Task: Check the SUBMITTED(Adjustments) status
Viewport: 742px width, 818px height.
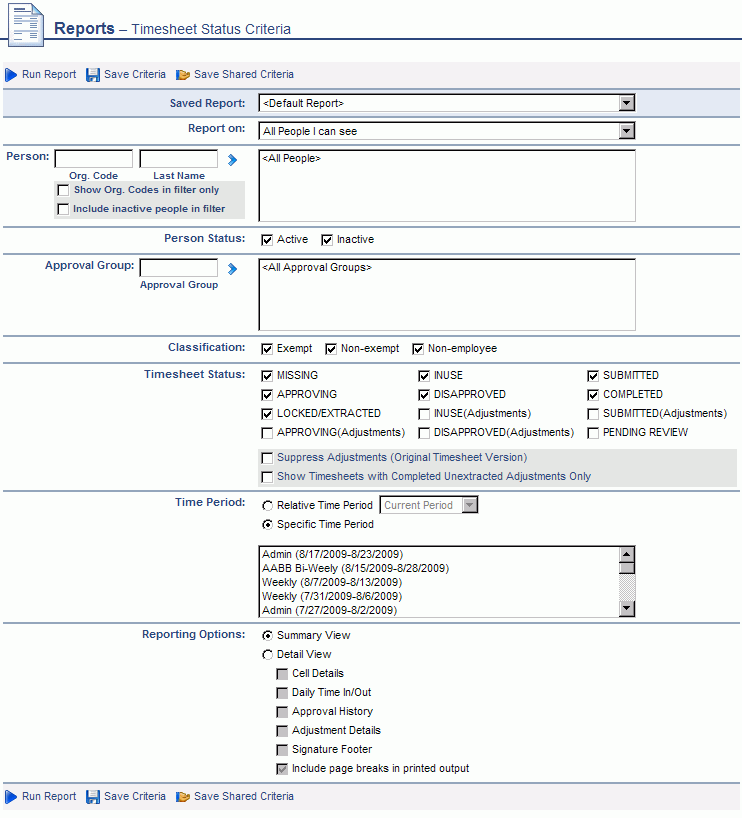Action: (x=593, y=414)
